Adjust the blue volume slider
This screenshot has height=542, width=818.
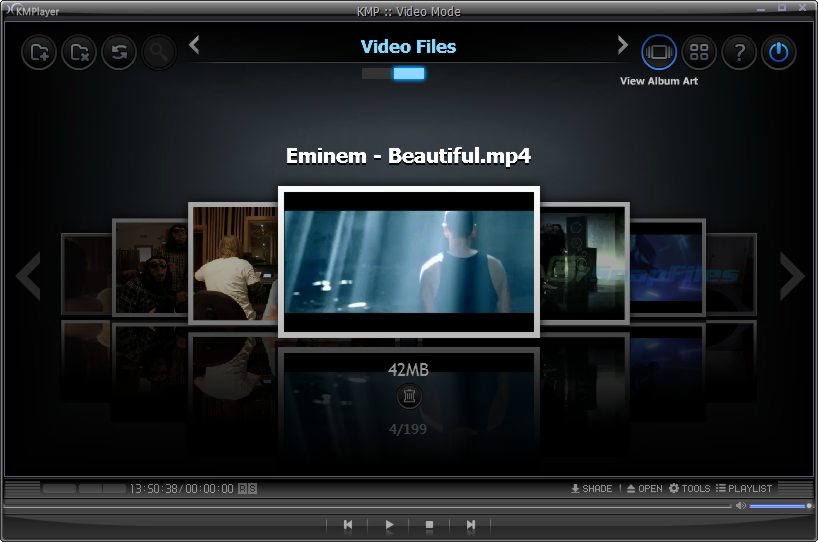780,506
